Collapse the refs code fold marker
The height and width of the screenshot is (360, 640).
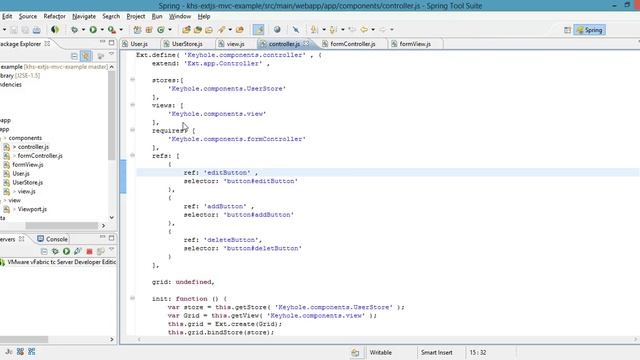[132, 155]
